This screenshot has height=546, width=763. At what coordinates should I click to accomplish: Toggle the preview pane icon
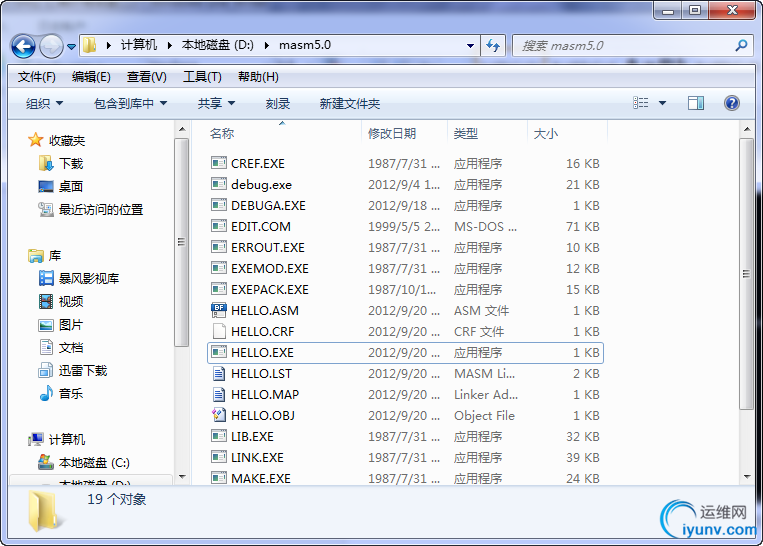[696, 103]
